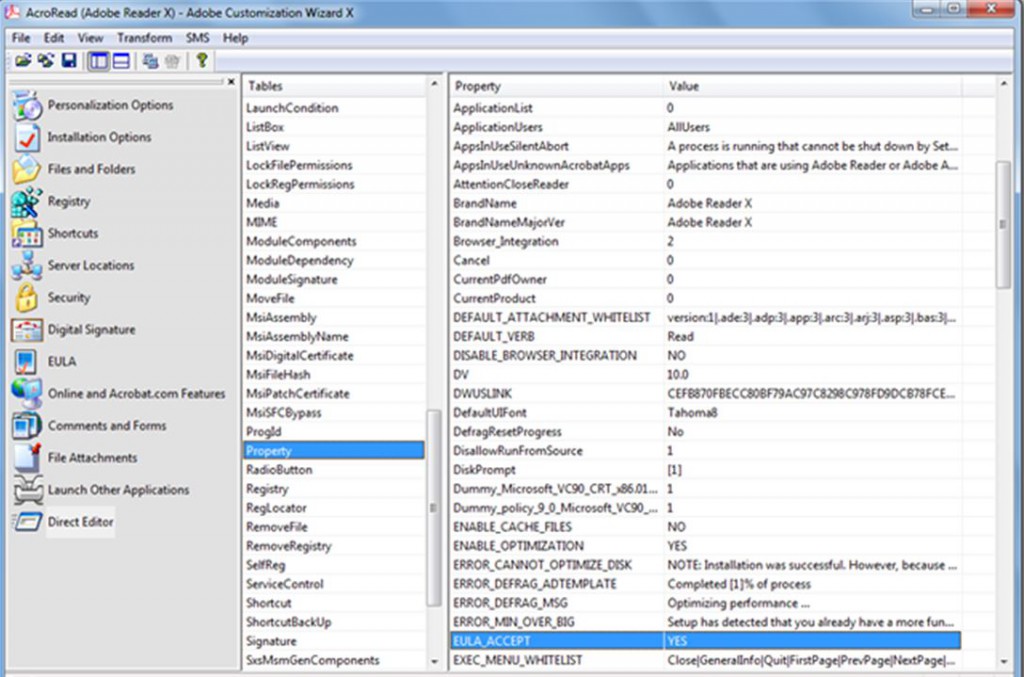
Task: Click the greyed-out toolbar icon next to Help
Action: [x=172, y=61]
